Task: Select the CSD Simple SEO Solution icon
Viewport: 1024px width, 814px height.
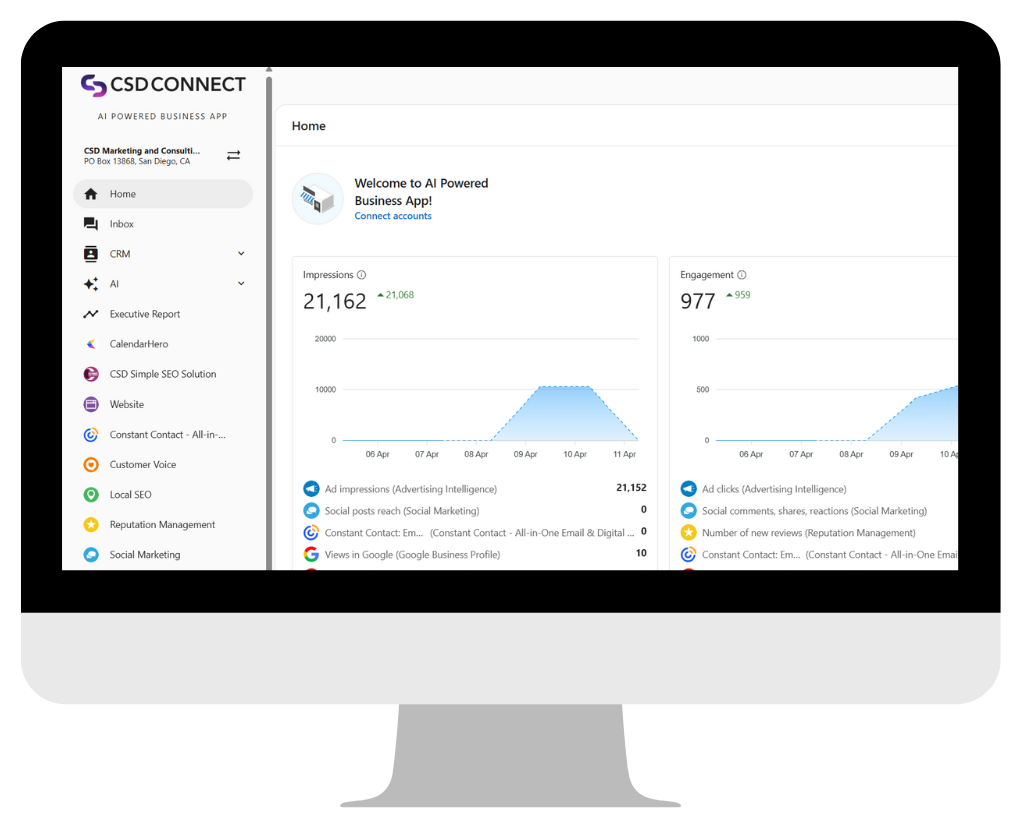Action: point(91,374)
